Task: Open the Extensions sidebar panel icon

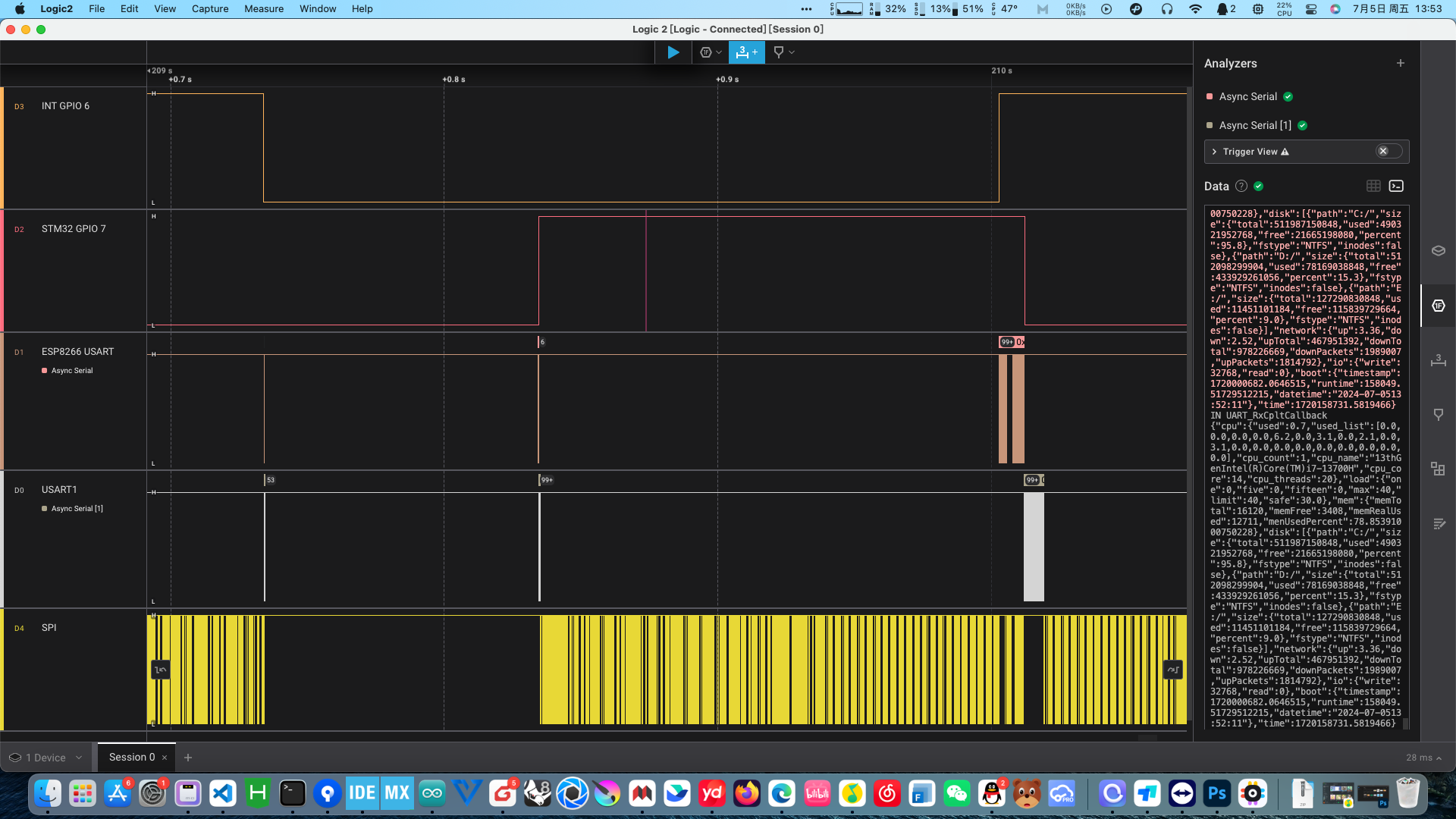Action: [1438, 469]
